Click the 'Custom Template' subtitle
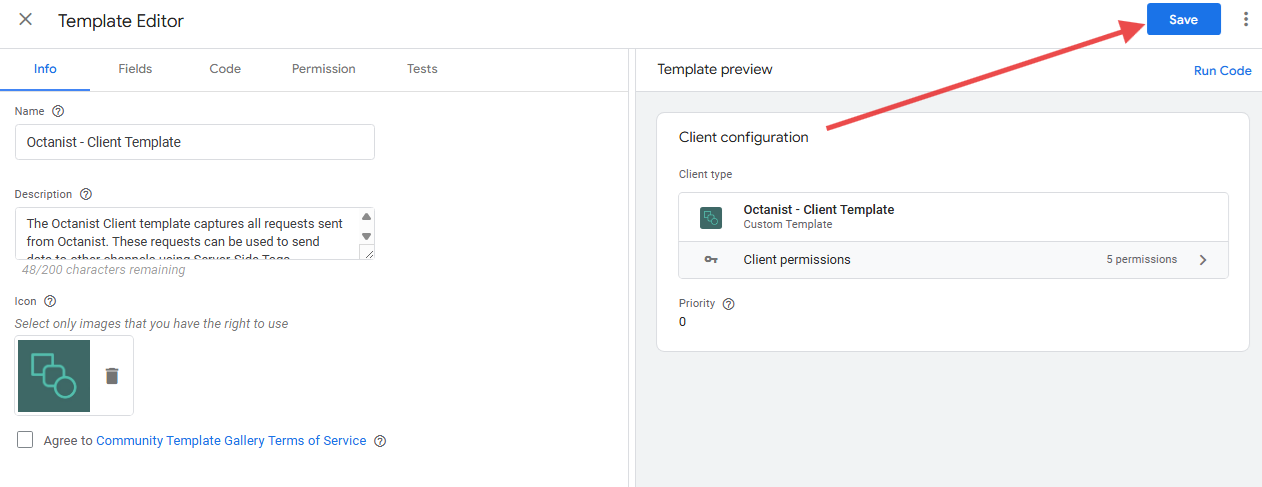The width and height of the screenshot is (1262, 487). coord(788,225)
